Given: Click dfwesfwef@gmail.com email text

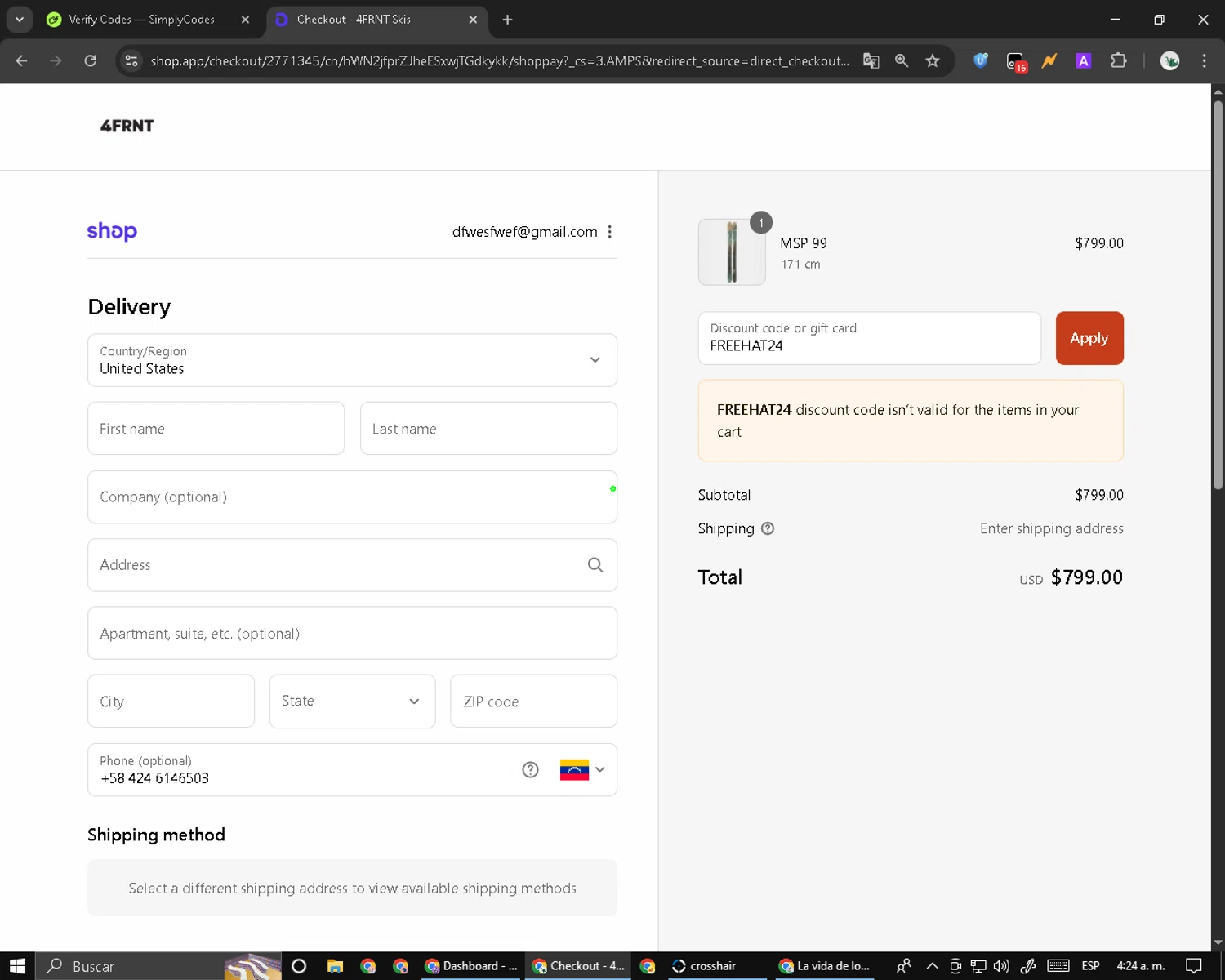Looking at the screenshot, I should 524,232.
